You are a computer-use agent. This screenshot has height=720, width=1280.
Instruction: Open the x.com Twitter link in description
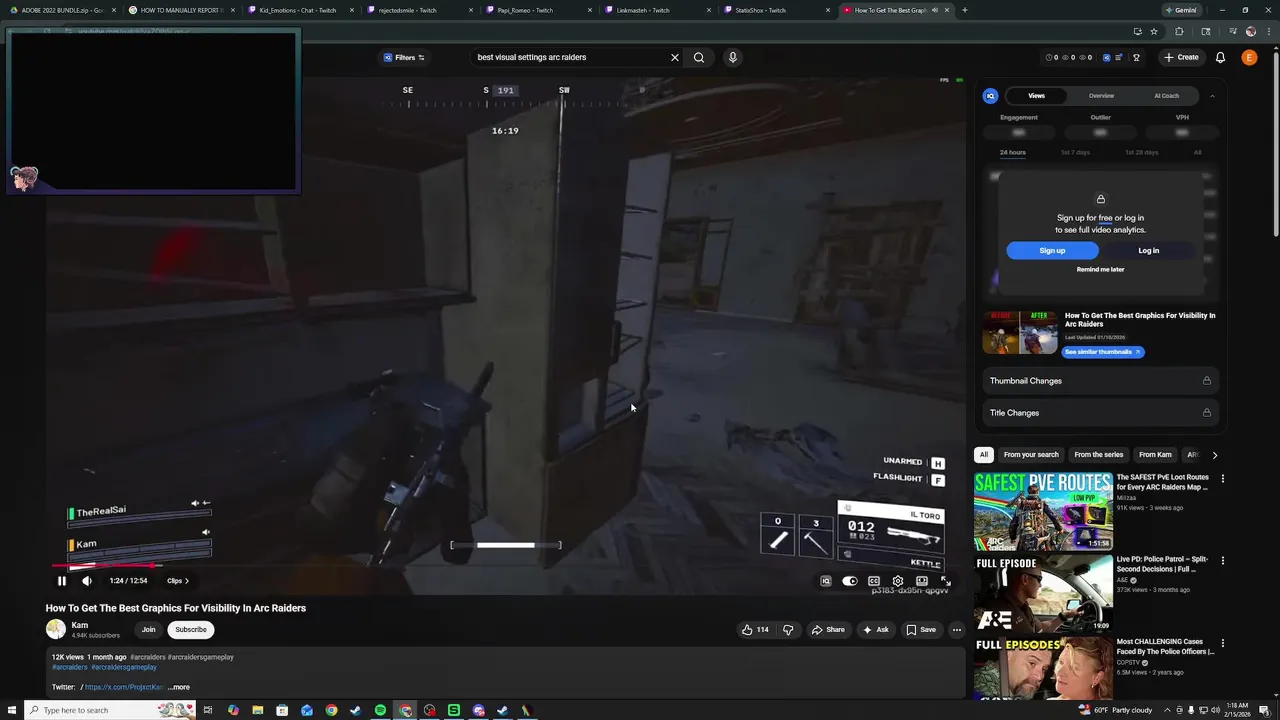tap(124, 687)
